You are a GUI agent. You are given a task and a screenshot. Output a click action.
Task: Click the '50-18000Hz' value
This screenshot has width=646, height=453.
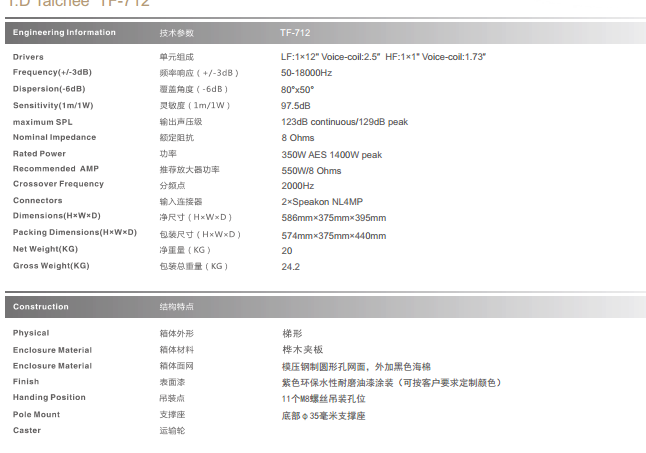click(x=307, y=73)
